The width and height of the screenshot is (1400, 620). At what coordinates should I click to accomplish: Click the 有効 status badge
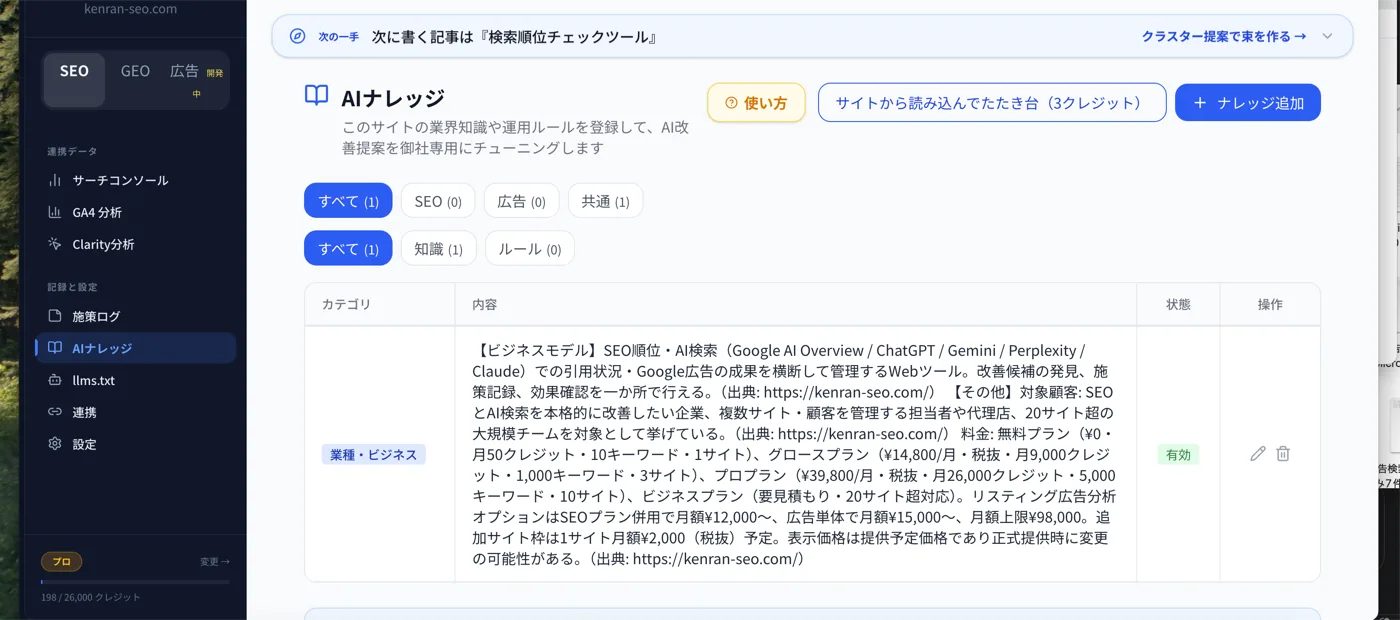point(1178,454)
